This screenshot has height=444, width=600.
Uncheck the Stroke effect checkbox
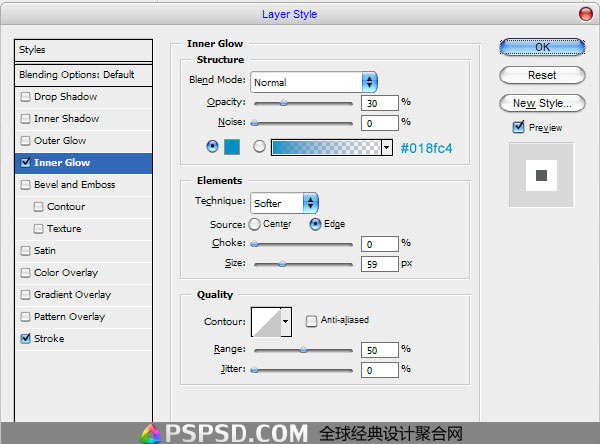click(25, 338)
